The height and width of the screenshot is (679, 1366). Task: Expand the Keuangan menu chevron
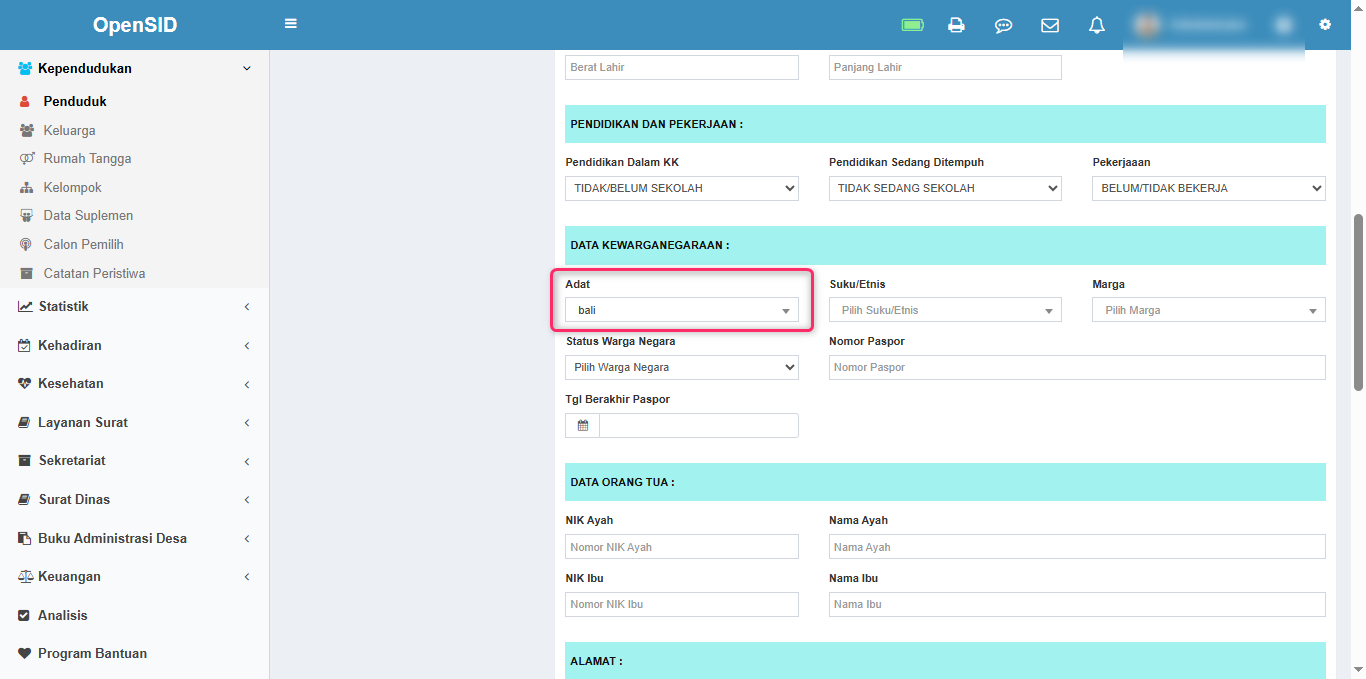pyautogui.click(x=247, y=577)
